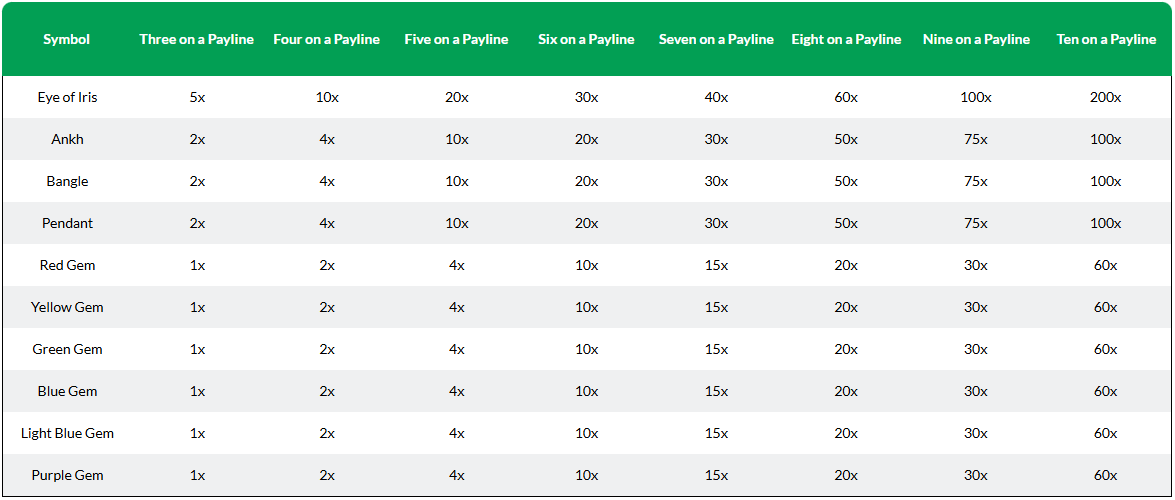Select the Six on a Payline header
1175x500 pixels.
586,40
